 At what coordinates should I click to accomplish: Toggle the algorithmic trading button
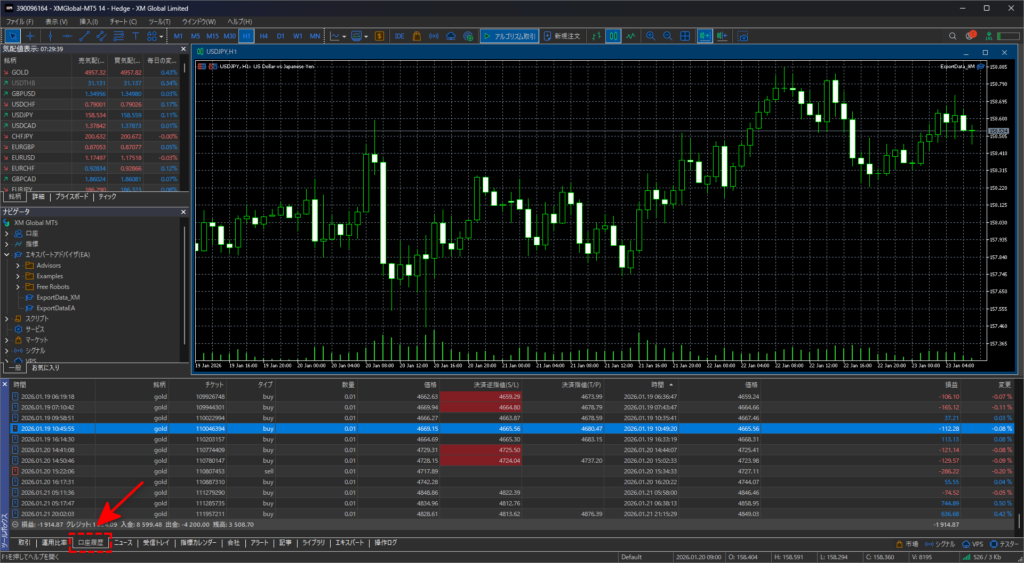(x=510, y=35)
